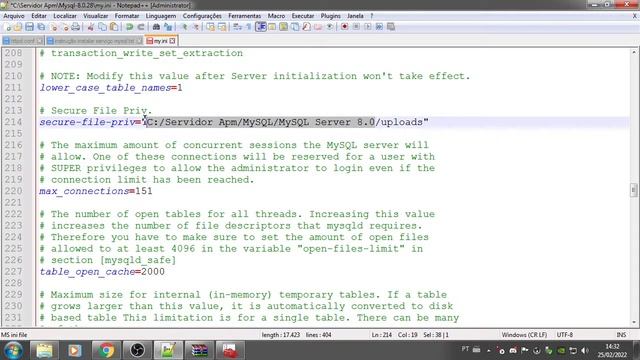Click the lower_case_table_names=1 line

tap(111, 87)
